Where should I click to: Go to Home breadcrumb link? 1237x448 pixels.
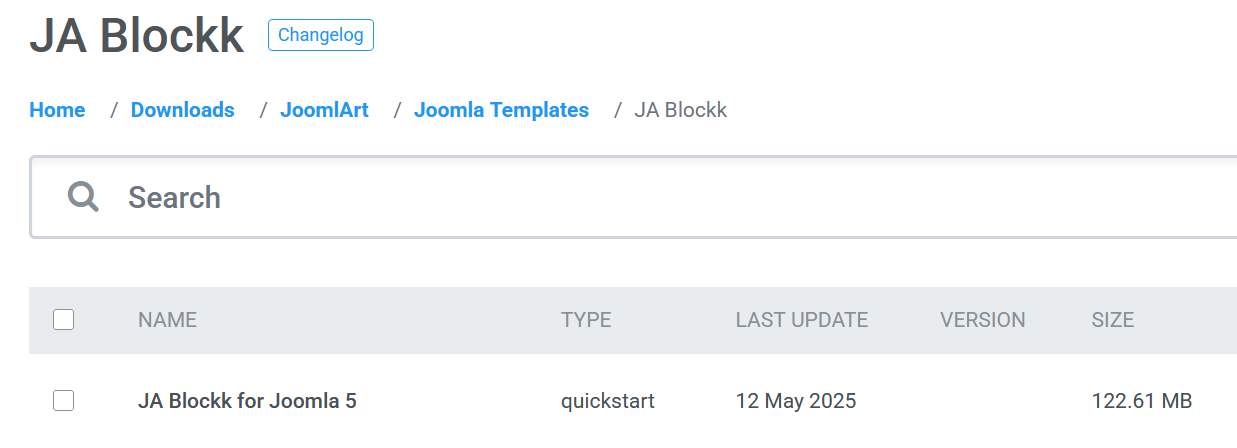57,110
